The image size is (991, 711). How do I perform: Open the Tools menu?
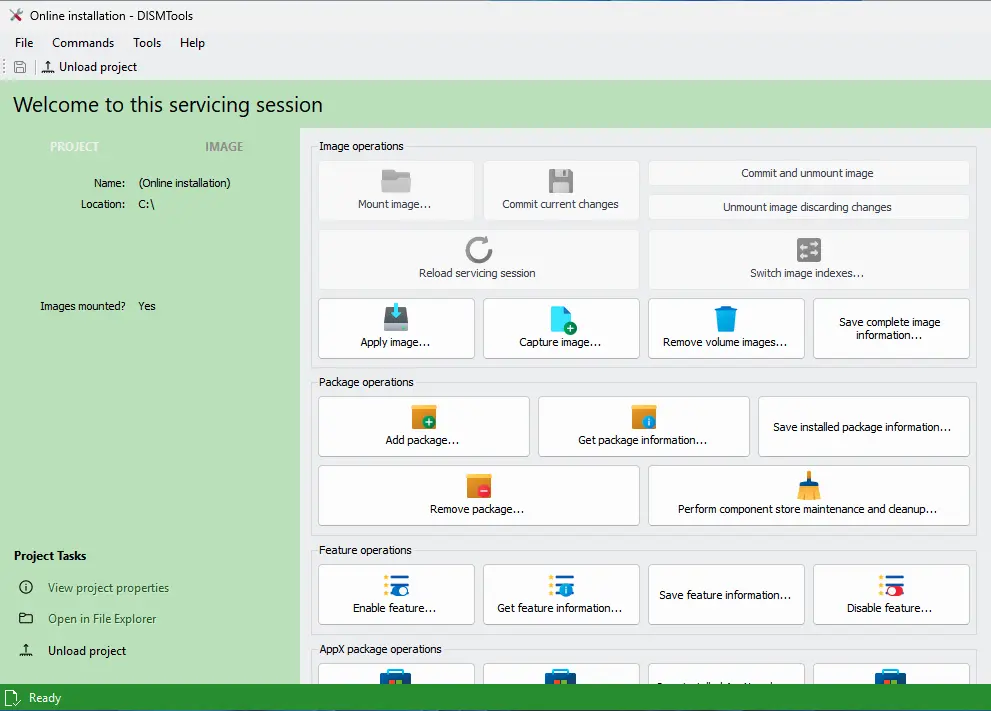point(147,43)
